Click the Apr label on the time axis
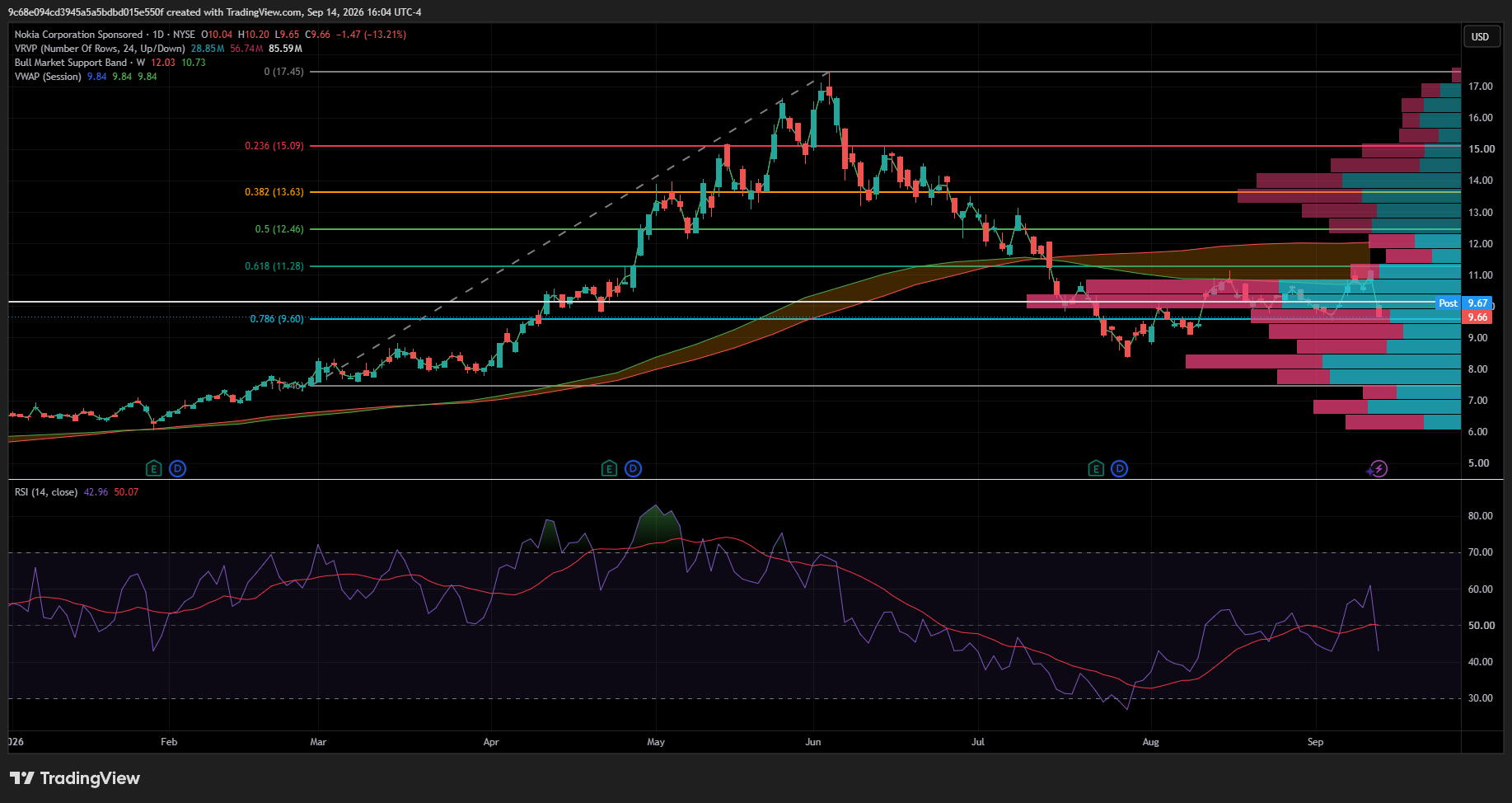The width and height of the screenshot is (1512, 803). click(491, 742)
